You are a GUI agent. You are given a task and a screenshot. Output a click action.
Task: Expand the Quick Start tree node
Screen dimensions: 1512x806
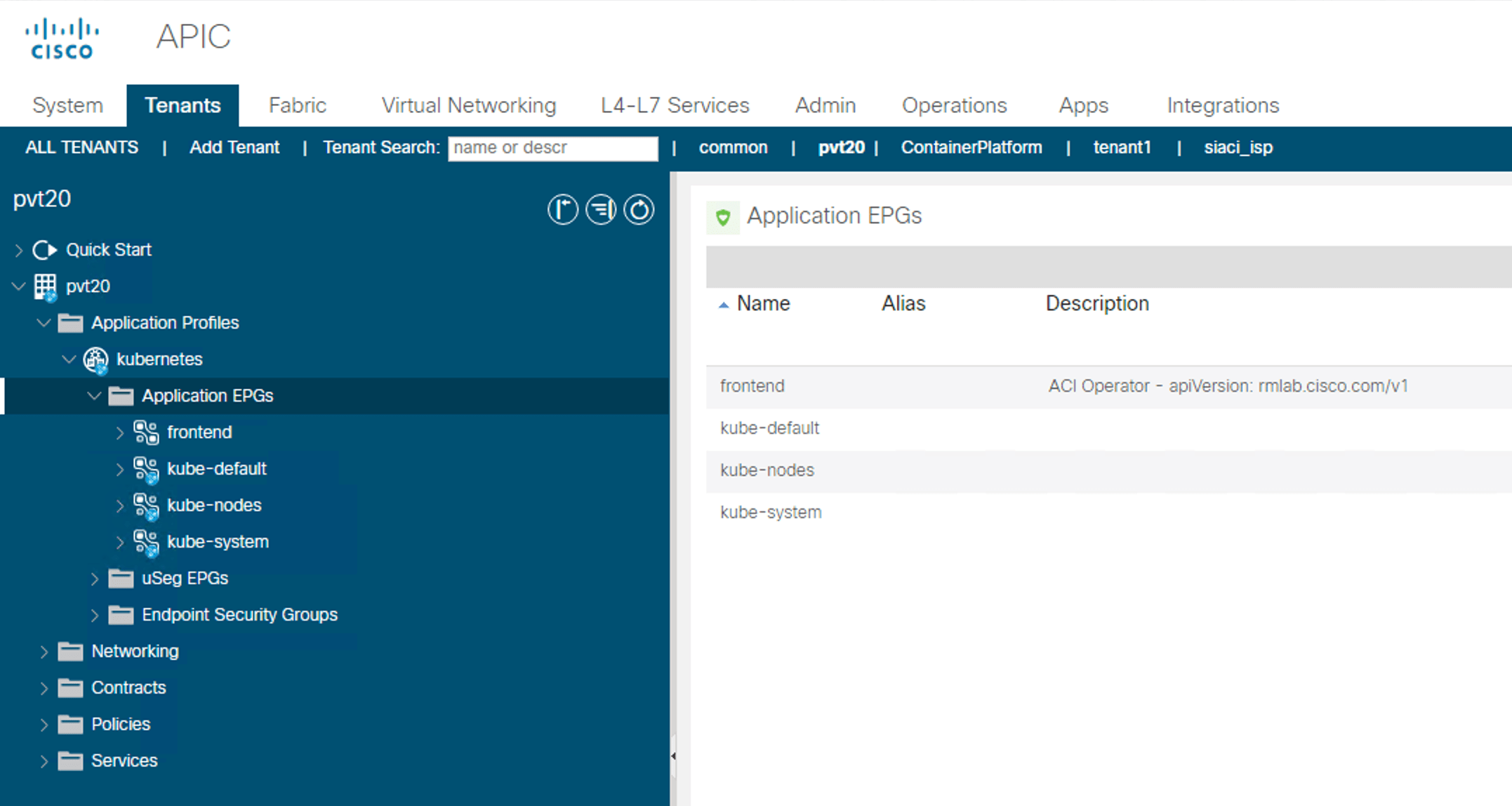coord(18,249)
